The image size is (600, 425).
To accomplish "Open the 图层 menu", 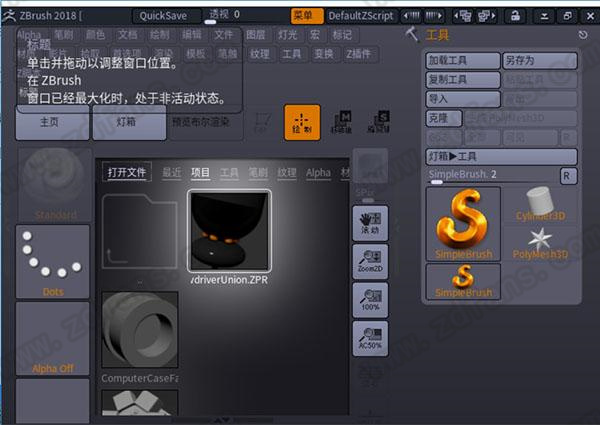I will tap(256, 35).
